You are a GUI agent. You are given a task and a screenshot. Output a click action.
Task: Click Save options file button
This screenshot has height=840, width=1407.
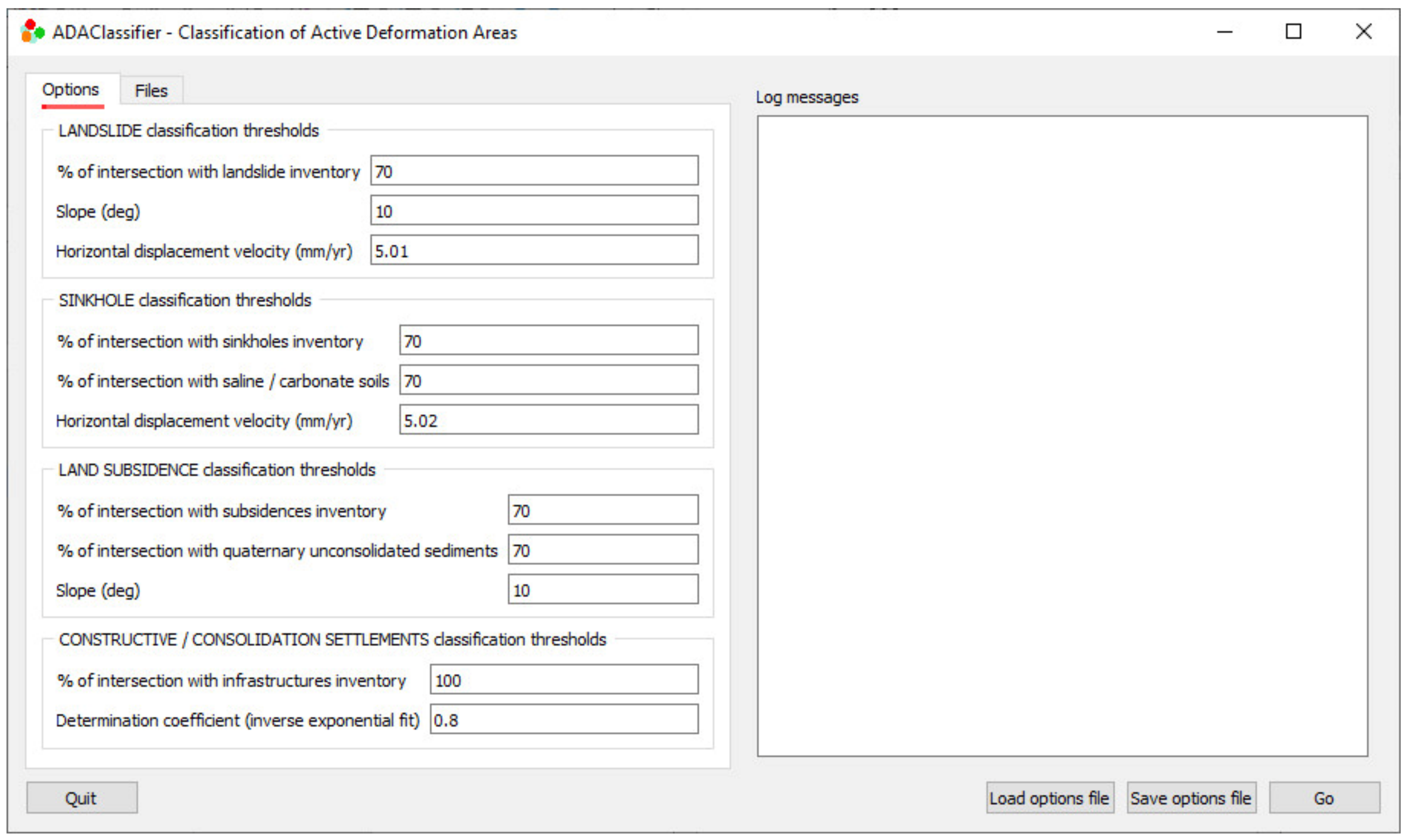[1191, 798]
